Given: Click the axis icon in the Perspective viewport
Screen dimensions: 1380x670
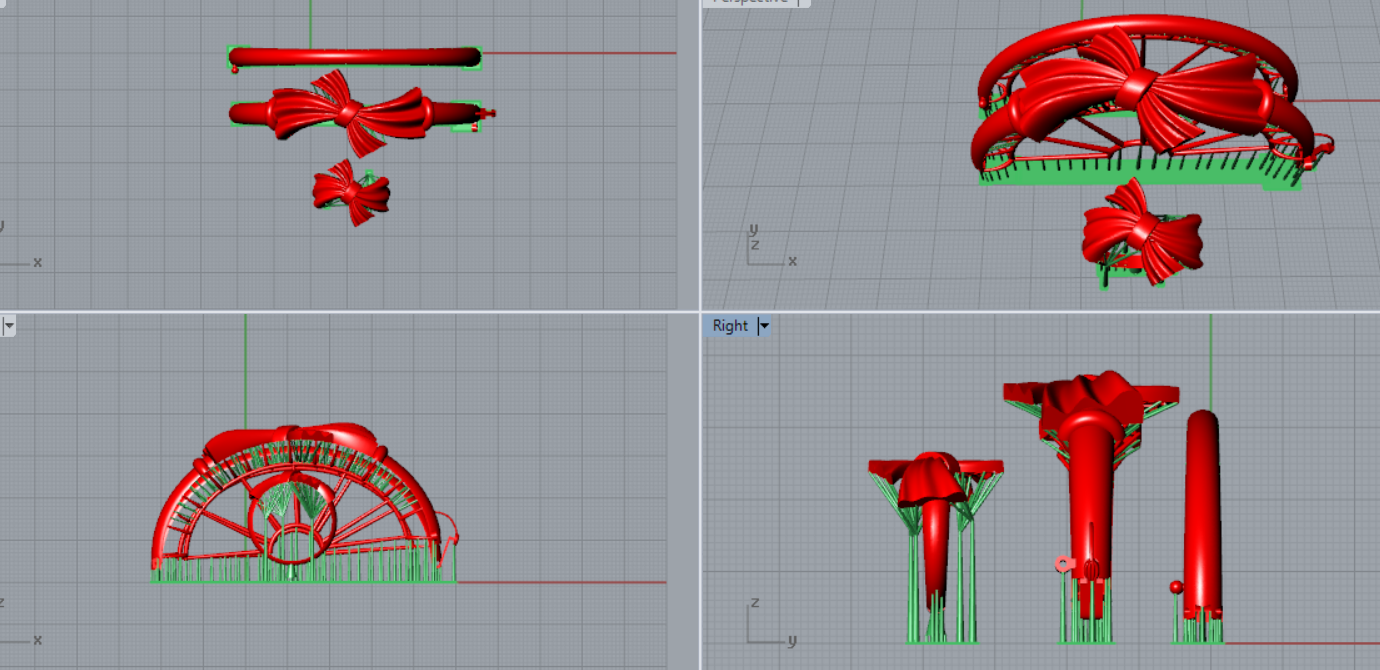Looking at the screenshot, I should [767, 248].
